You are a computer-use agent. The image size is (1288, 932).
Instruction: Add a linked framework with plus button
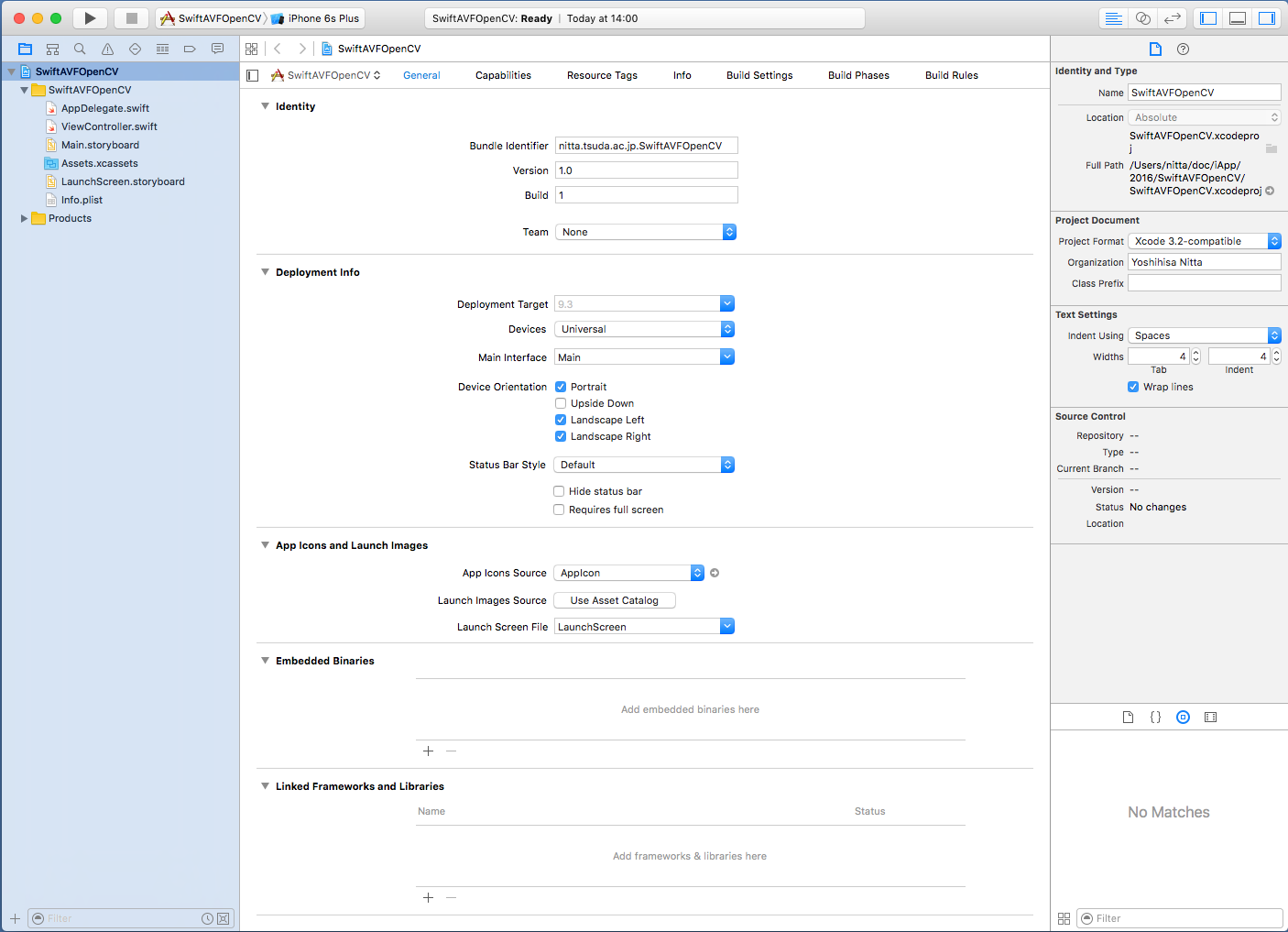pos(428,897)
